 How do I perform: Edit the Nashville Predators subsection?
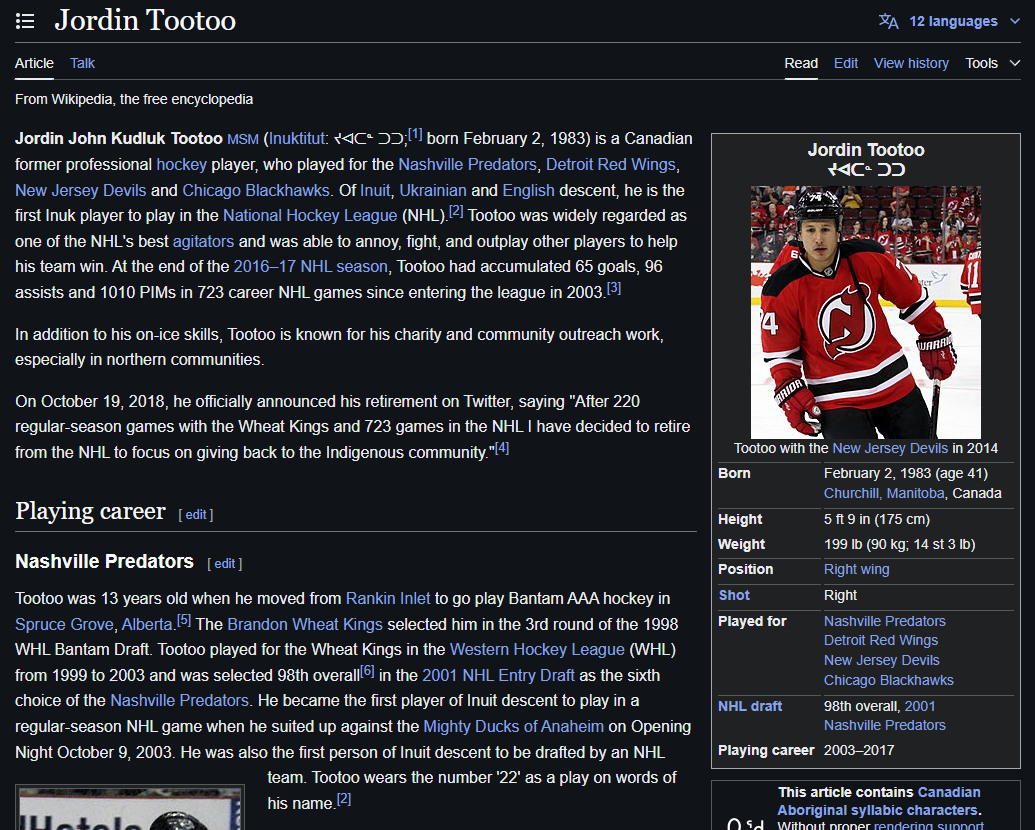pos(224,563)
